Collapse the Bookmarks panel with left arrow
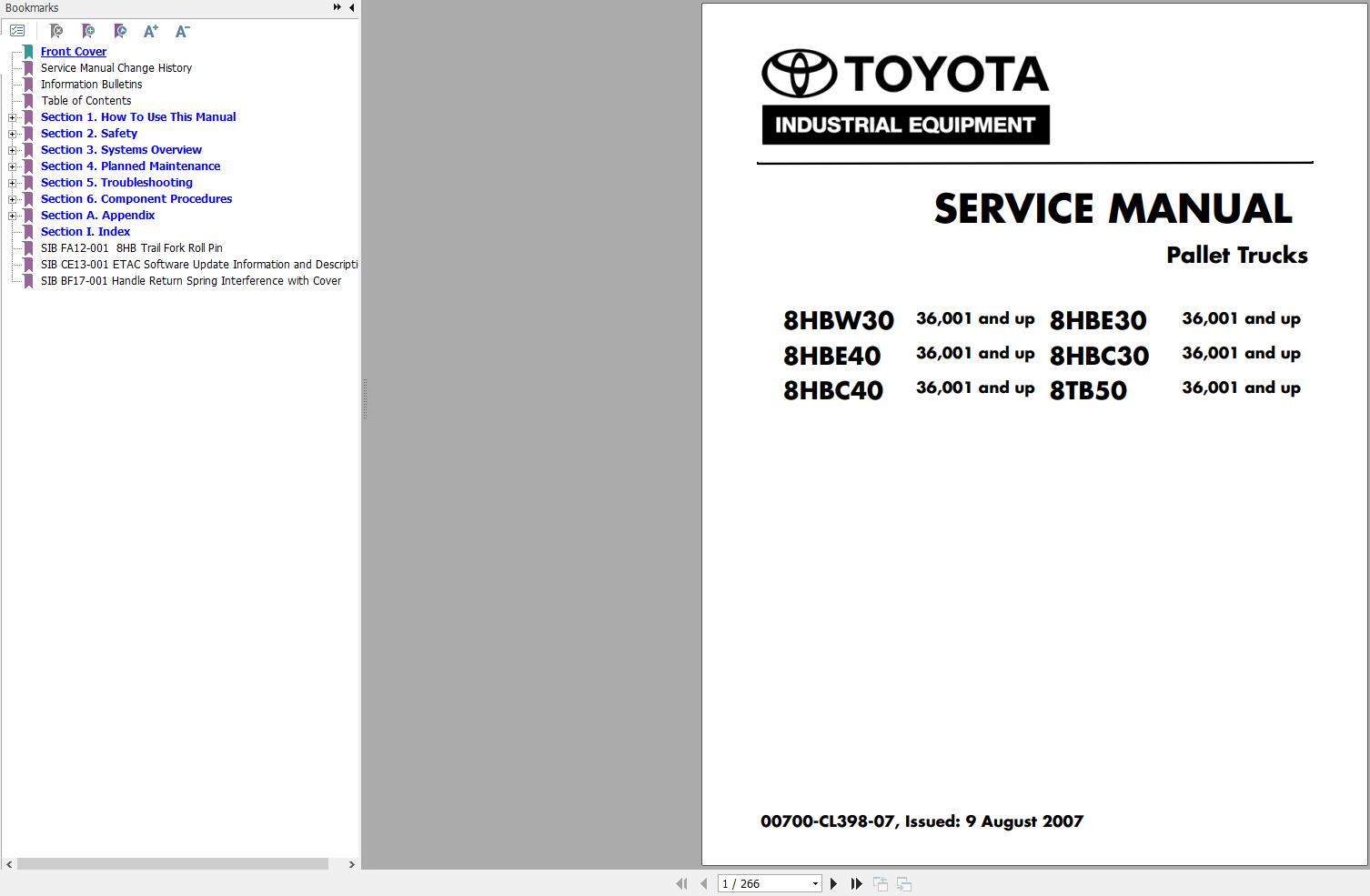 pyautogui.click(x=352, y=7)
